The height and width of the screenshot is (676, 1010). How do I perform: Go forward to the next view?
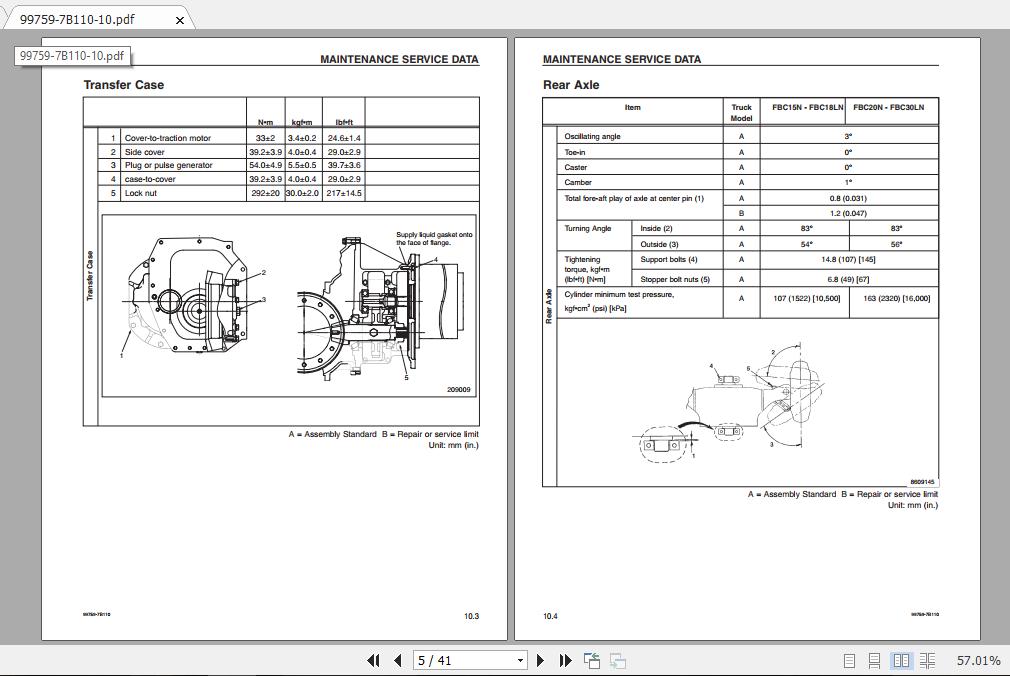(617, 661)
